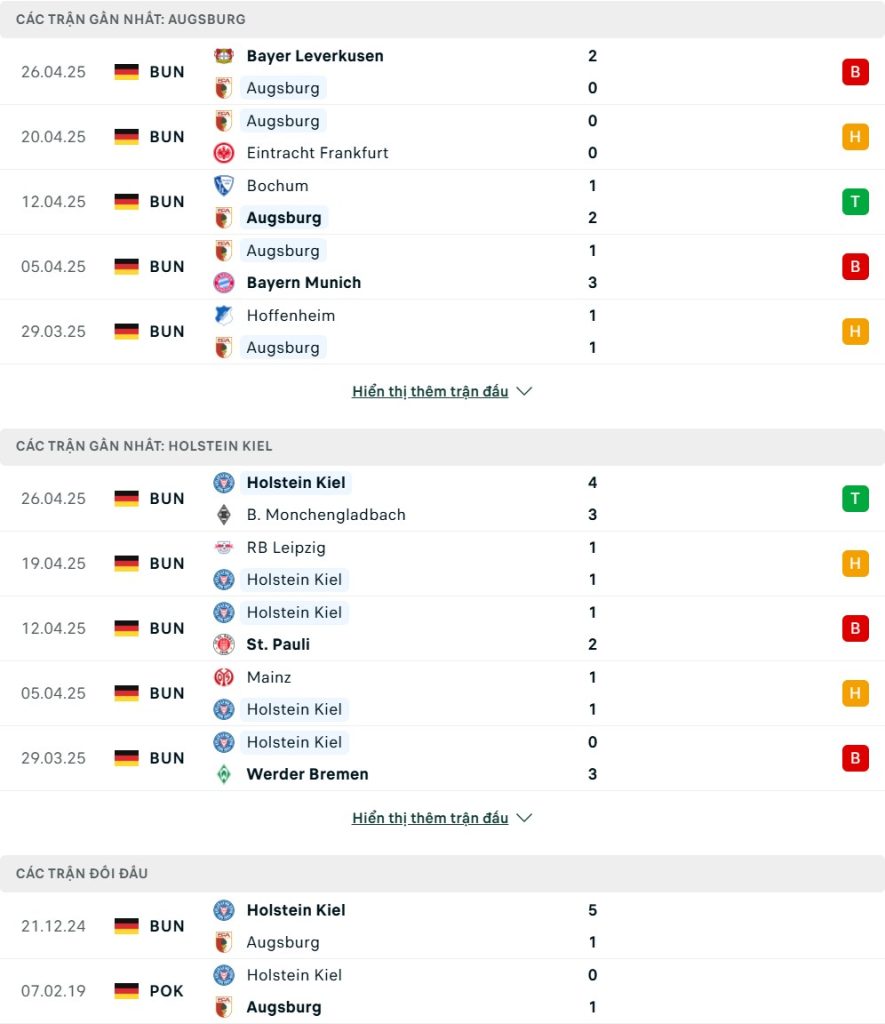Click the orange H badge for the RB Leipzig match
885x1024 pixels.
855,564
